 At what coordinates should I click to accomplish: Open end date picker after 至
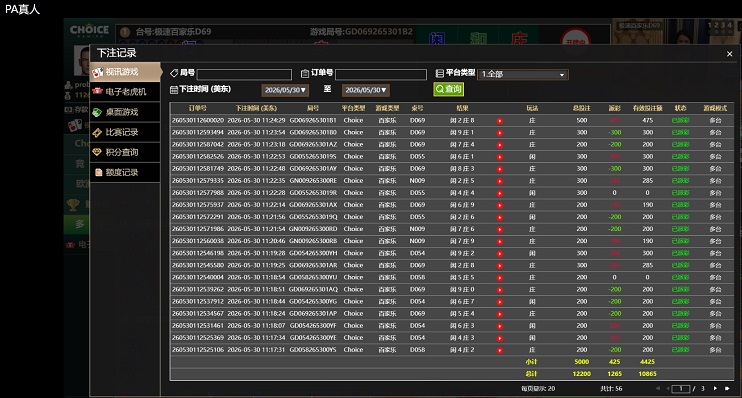tap(365, 90)
